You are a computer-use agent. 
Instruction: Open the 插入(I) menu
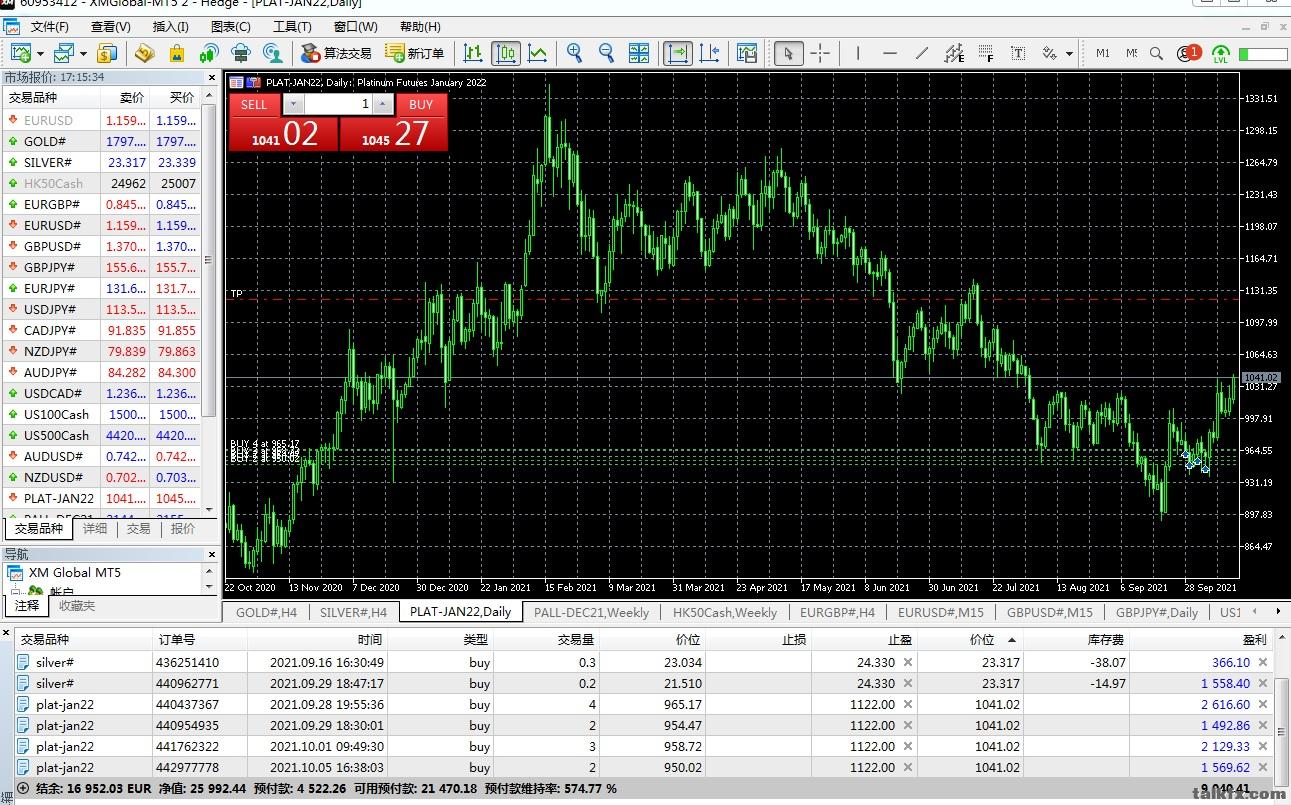click(171, 27)
